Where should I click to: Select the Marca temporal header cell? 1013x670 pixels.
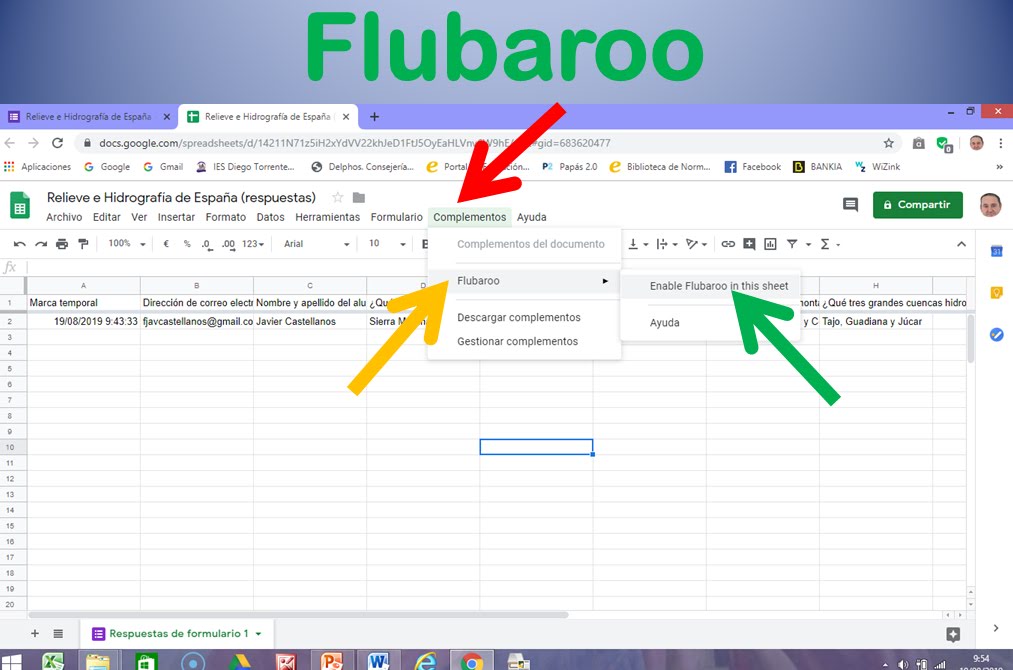click(83, 302)
